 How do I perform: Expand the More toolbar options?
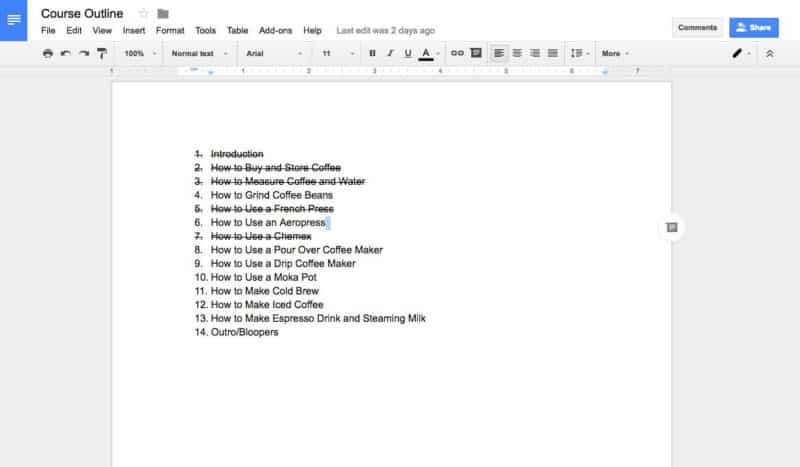point(615,53)
